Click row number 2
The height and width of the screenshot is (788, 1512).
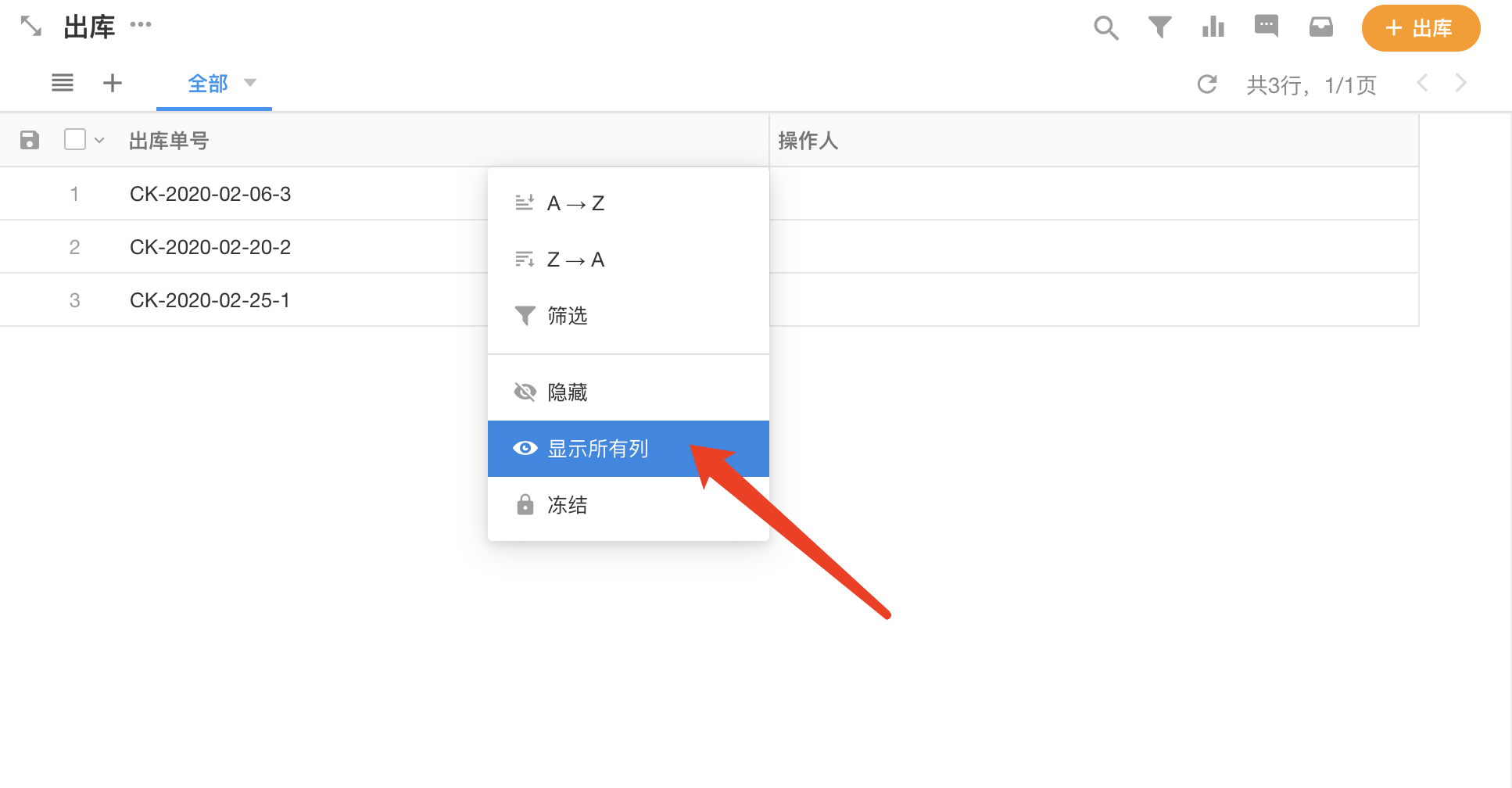click(x=74, y=247)
